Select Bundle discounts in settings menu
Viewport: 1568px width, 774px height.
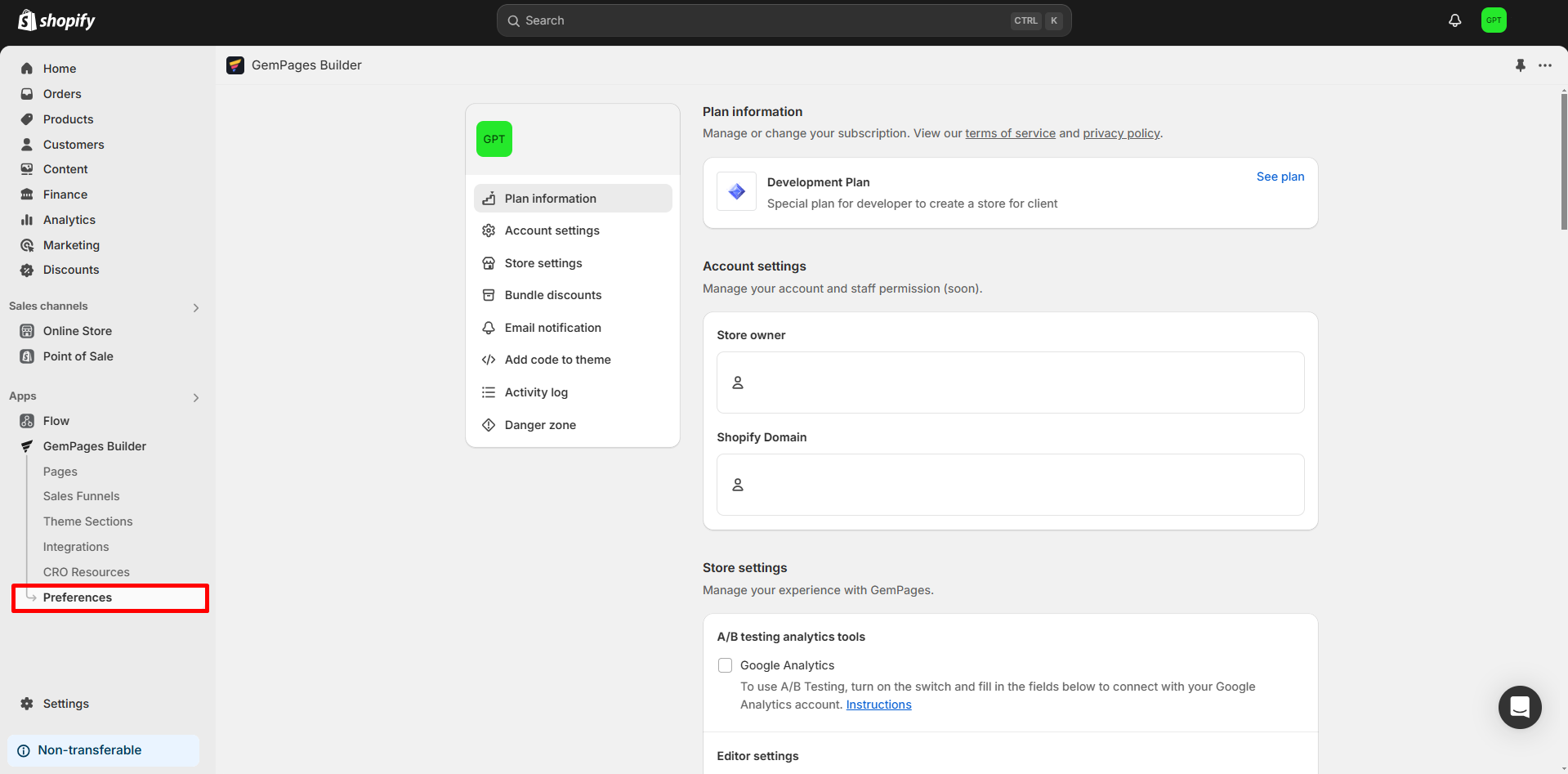click(552, 295)
